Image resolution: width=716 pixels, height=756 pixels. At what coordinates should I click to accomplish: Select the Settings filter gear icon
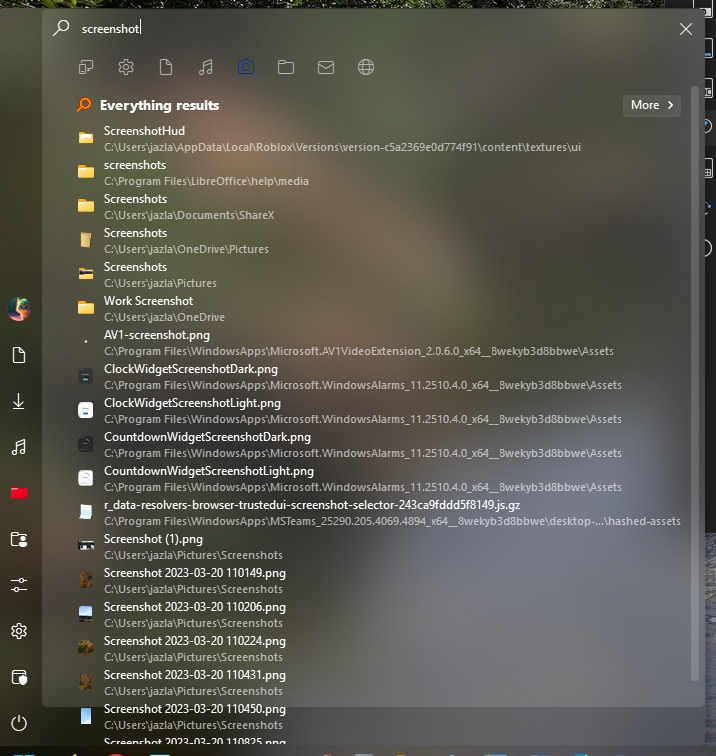[x=126, y=67]
